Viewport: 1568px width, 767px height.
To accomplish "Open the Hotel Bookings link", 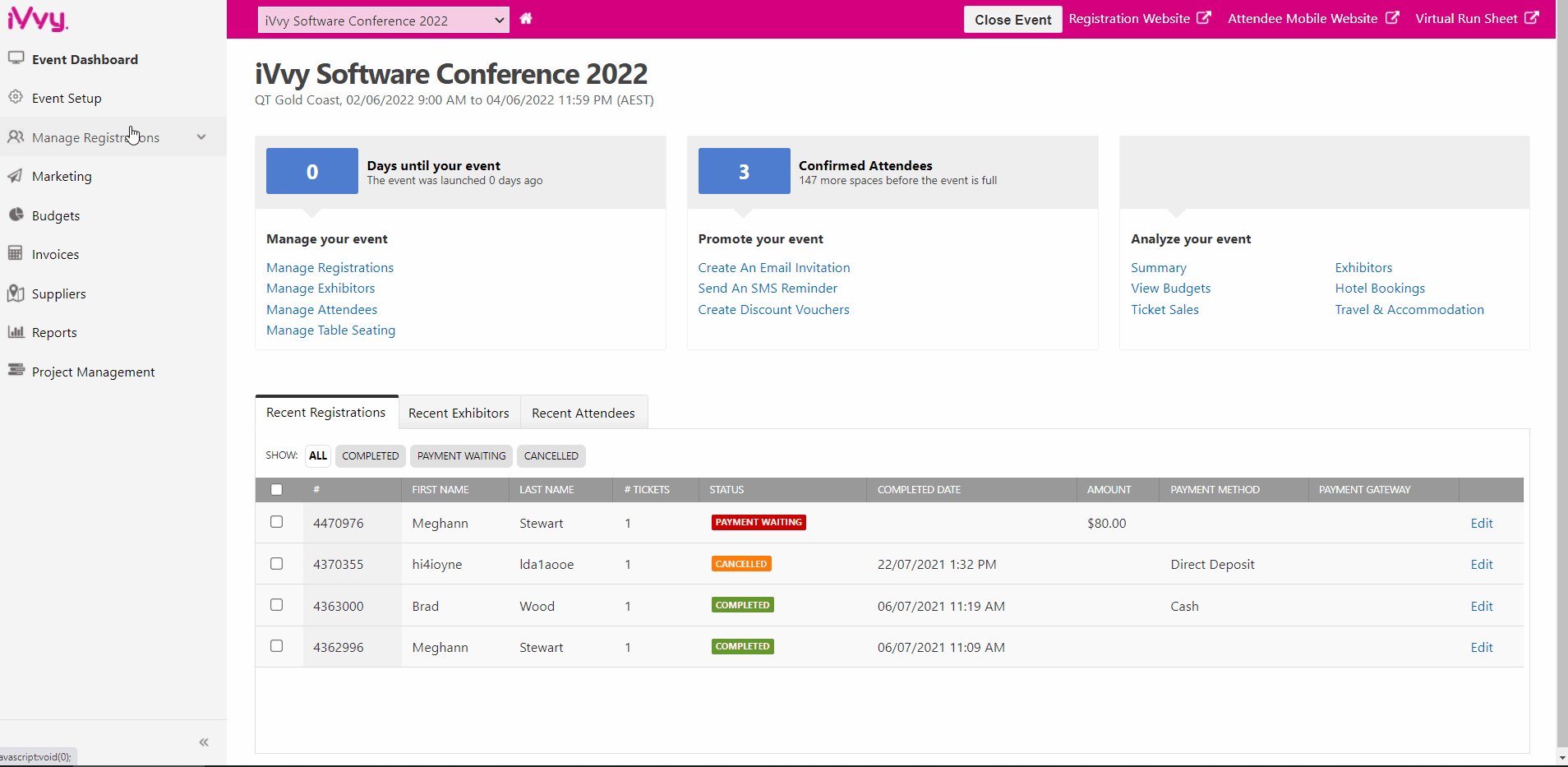I will click(1380, 289).
